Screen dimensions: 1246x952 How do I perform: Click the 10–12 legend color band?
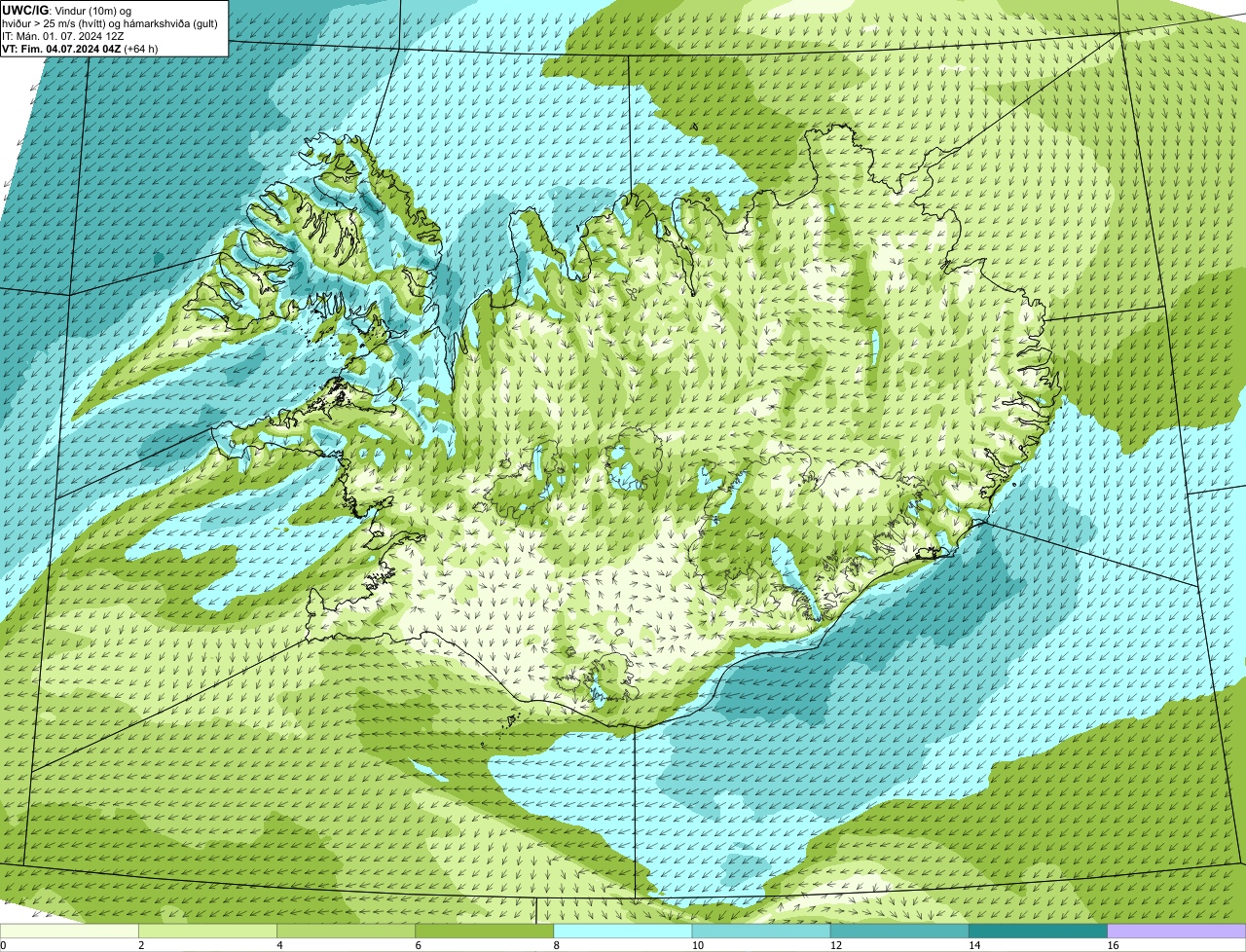pos(761,932)
